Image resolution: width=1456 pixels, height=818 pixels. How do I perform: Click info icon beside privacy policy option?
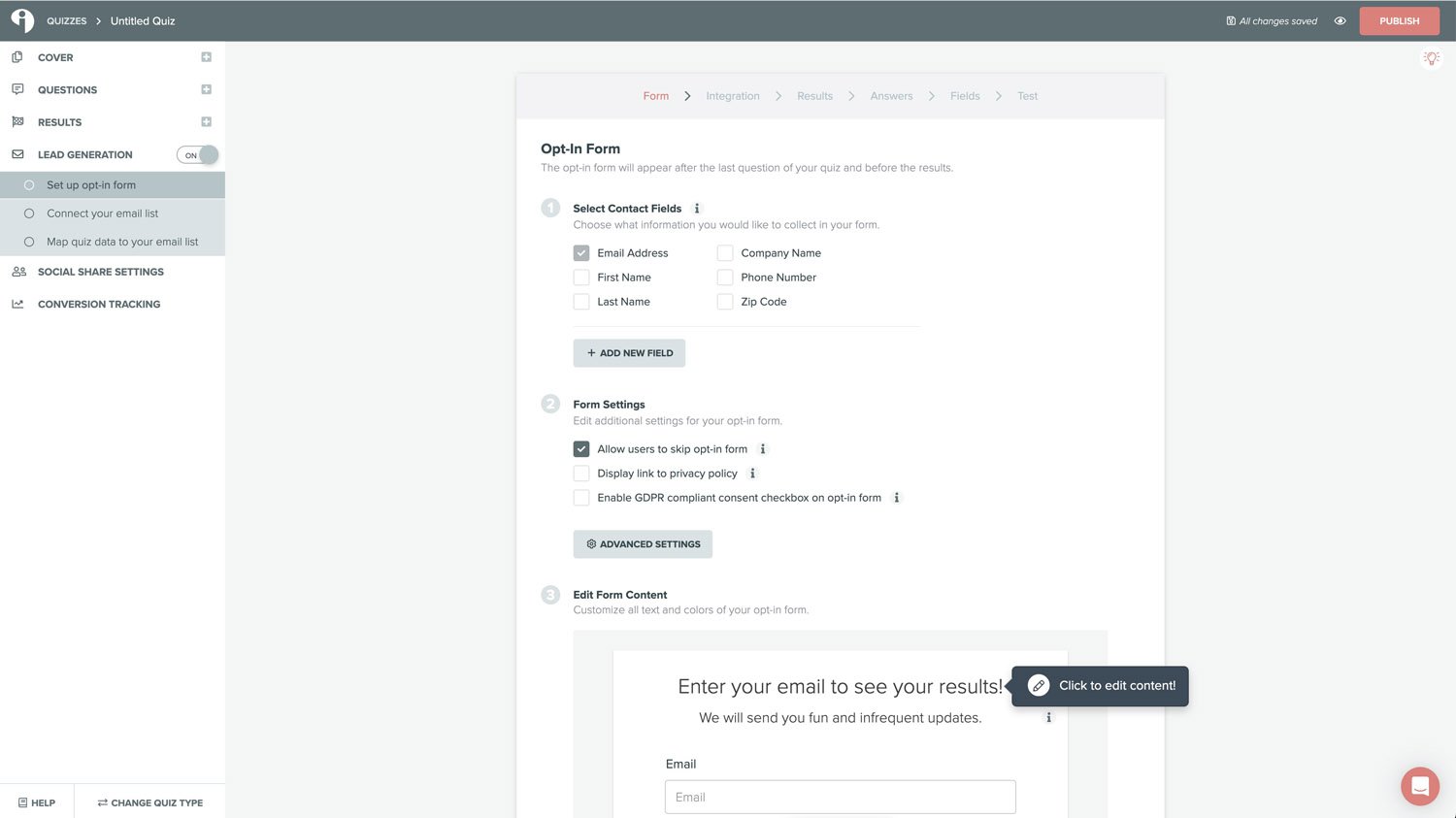[752, 474]
